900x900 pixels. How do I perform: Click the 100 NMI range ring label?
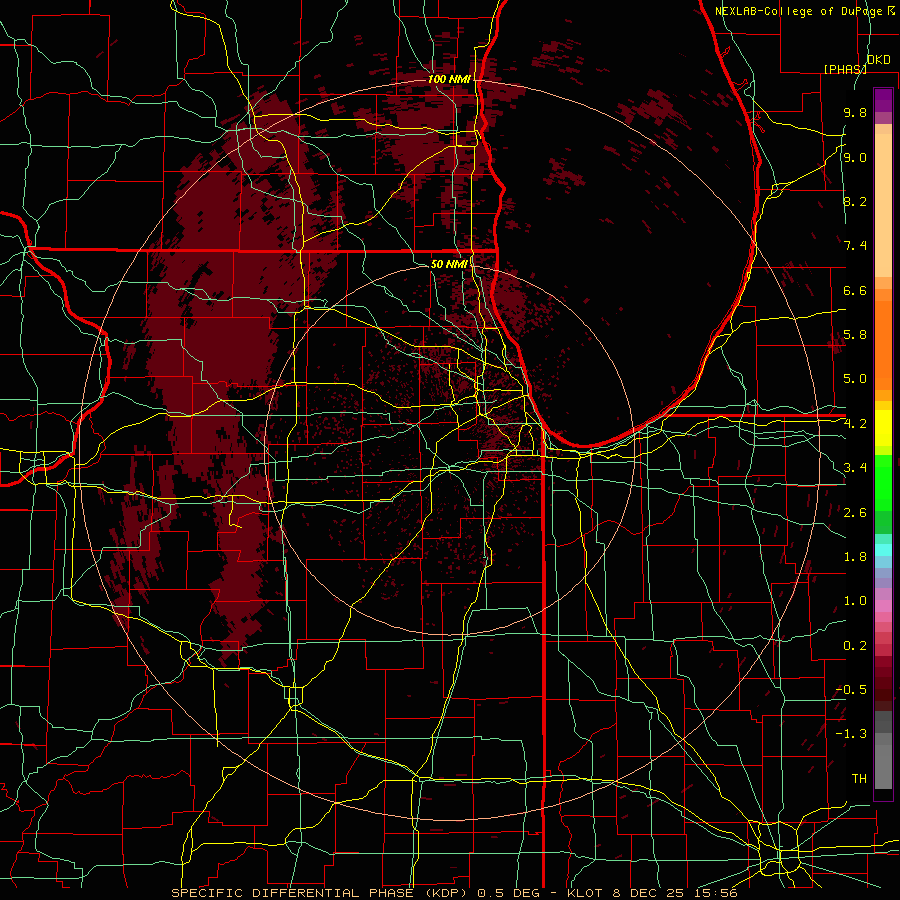pyautogui.click(x=449, y=79)
